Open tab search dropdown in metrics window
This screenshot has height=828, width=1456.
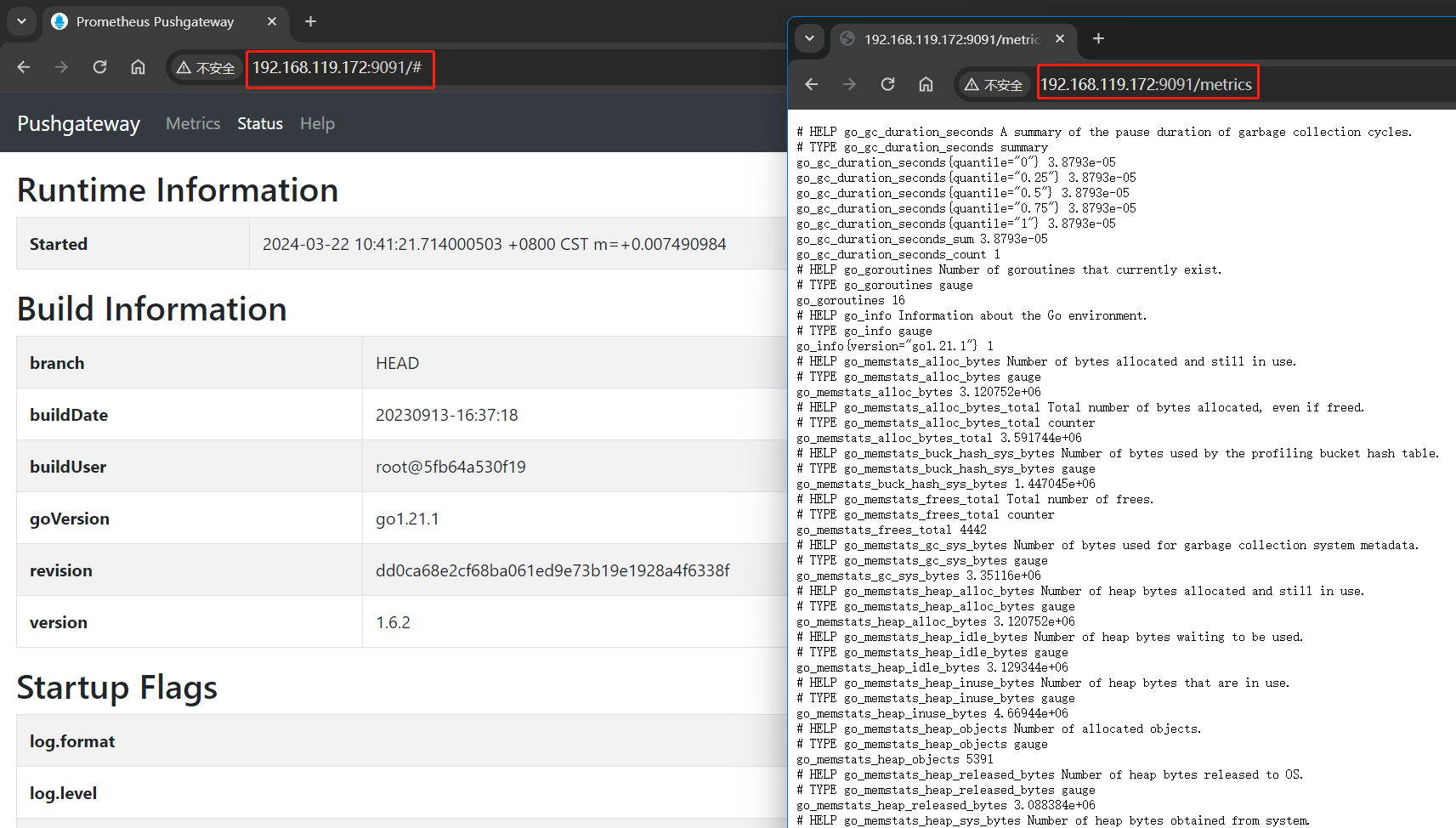(809, 38)
